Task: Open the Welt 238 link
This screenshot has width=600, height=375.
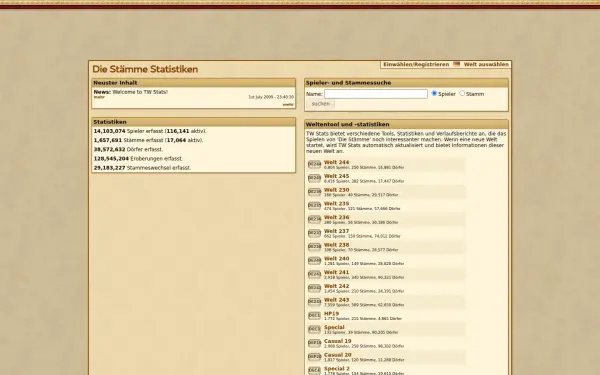Action: pos(336,245)
